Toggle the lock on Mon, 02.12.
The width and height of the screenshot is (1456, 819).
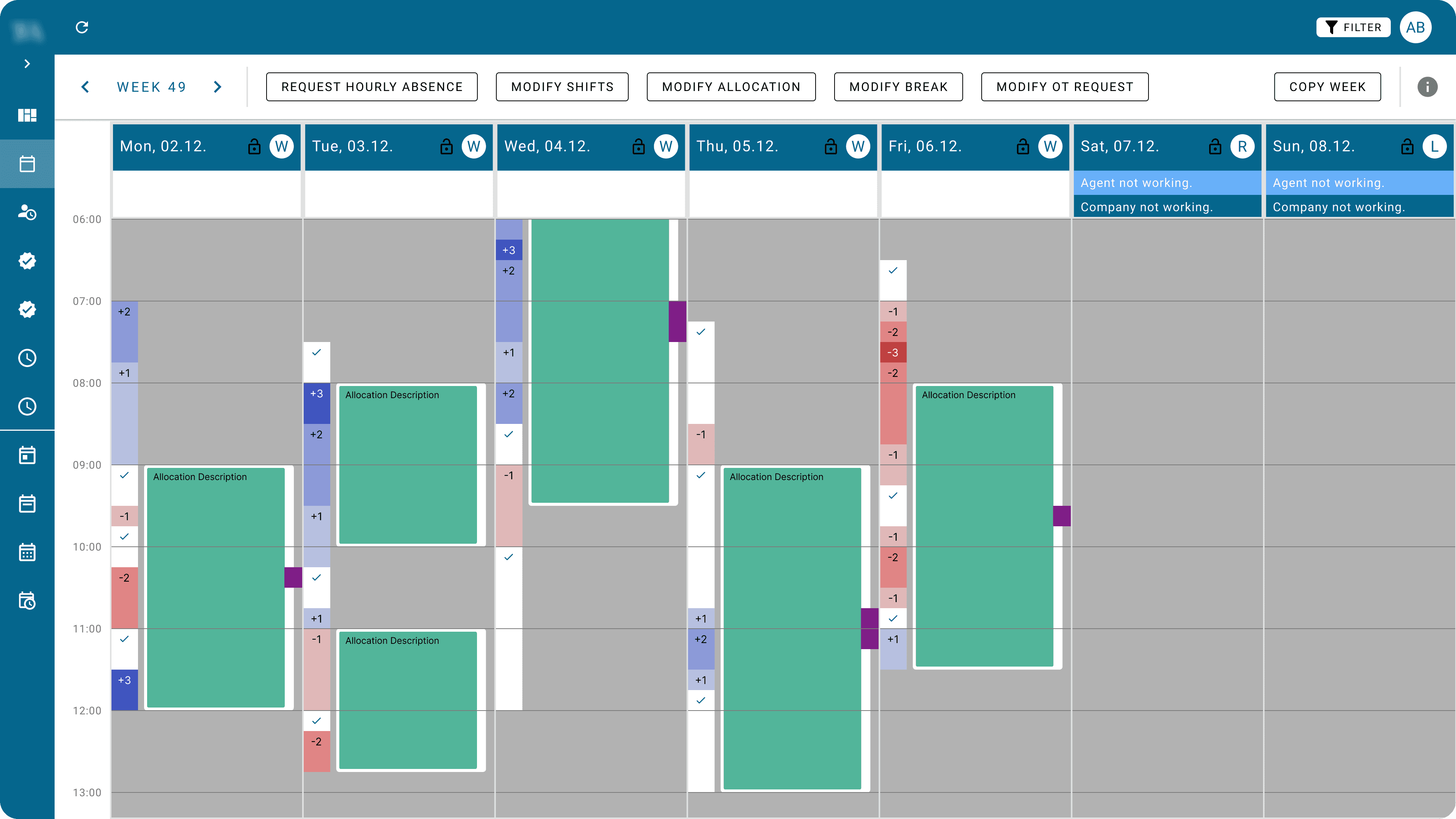(254, 146)
